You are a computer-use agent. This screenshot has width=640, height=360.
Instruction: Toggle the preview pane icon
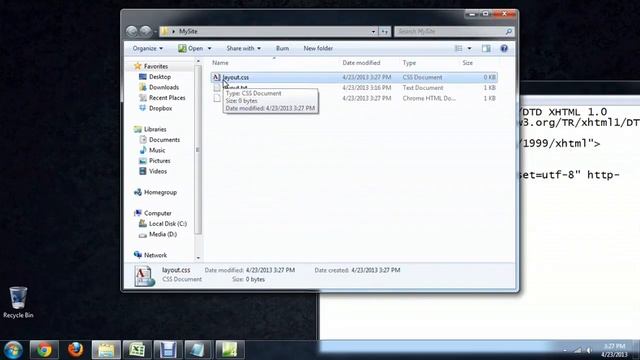click(x=486, y=49)
